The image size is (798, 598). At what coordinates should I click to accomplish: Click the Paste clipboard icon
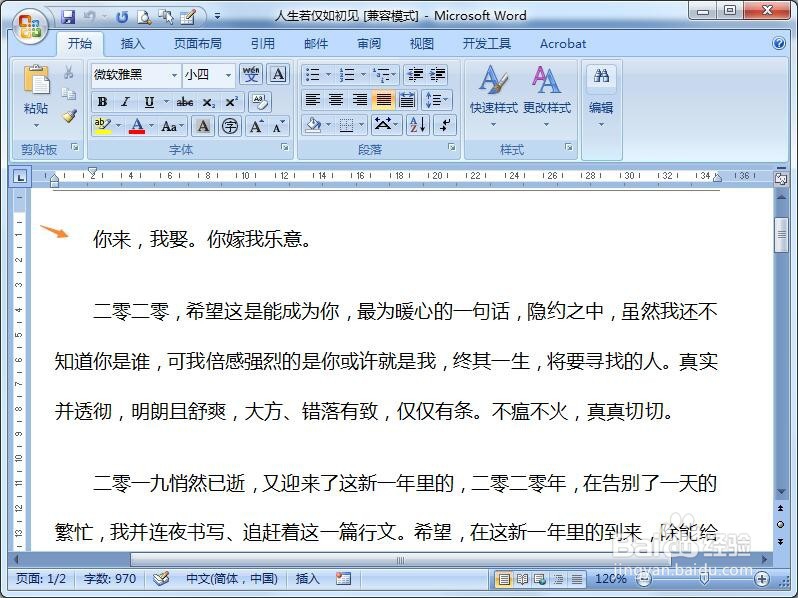point(36,80)
